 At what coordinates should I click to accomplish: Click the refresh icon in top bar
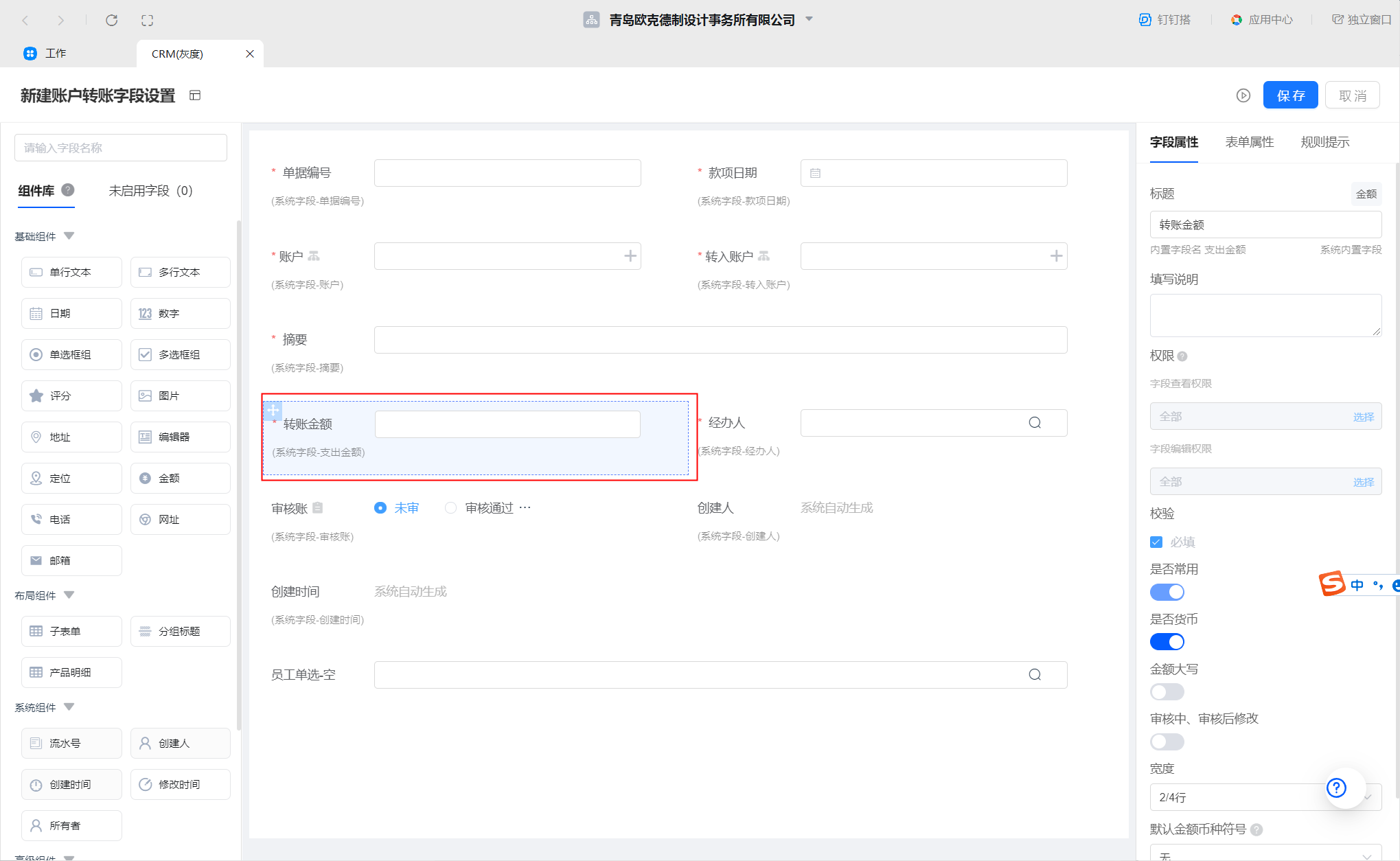pyautogui.click(x=111, y=20)
